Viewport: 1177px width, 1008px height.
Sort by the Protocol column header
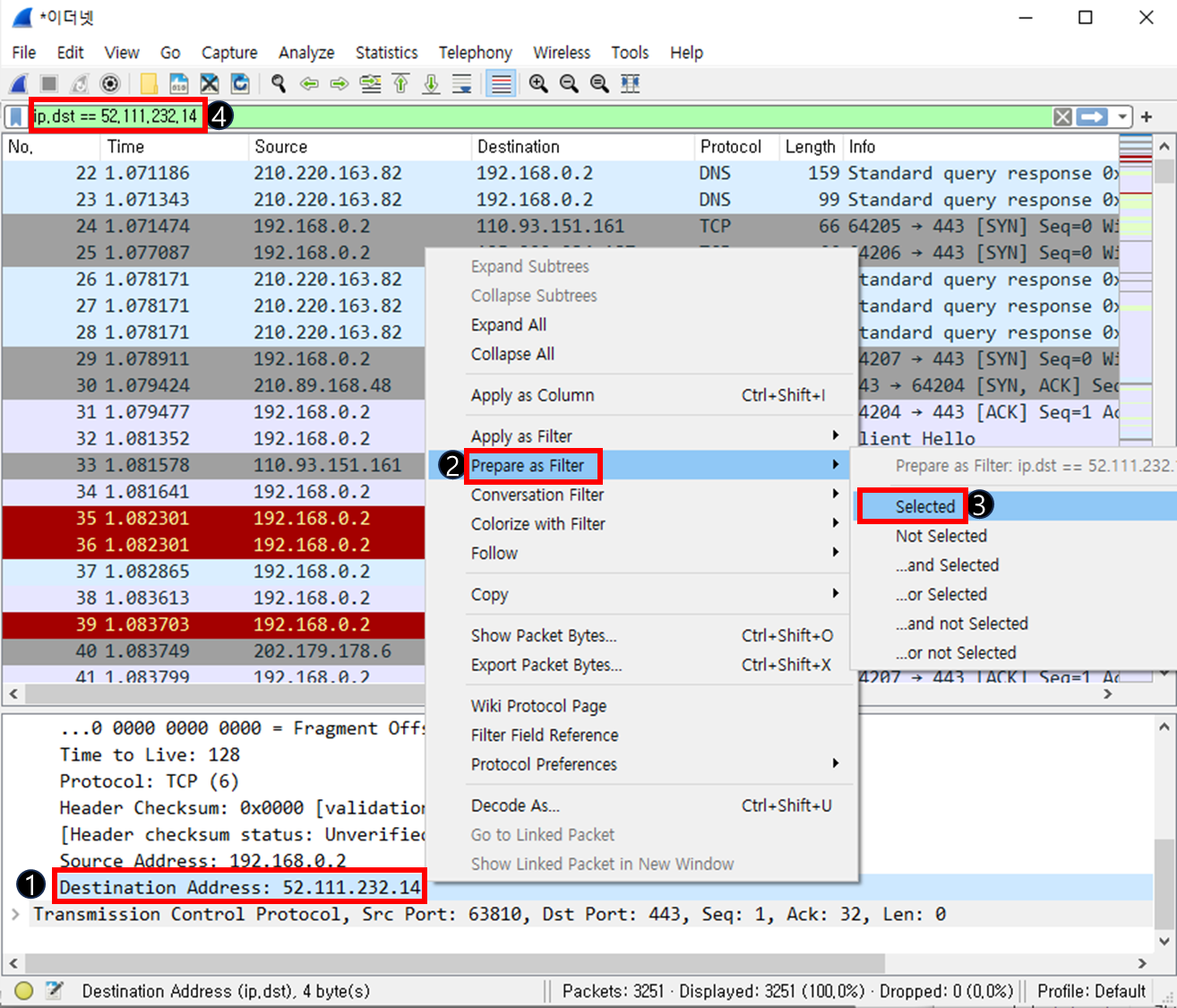click(x=735, y=147)
